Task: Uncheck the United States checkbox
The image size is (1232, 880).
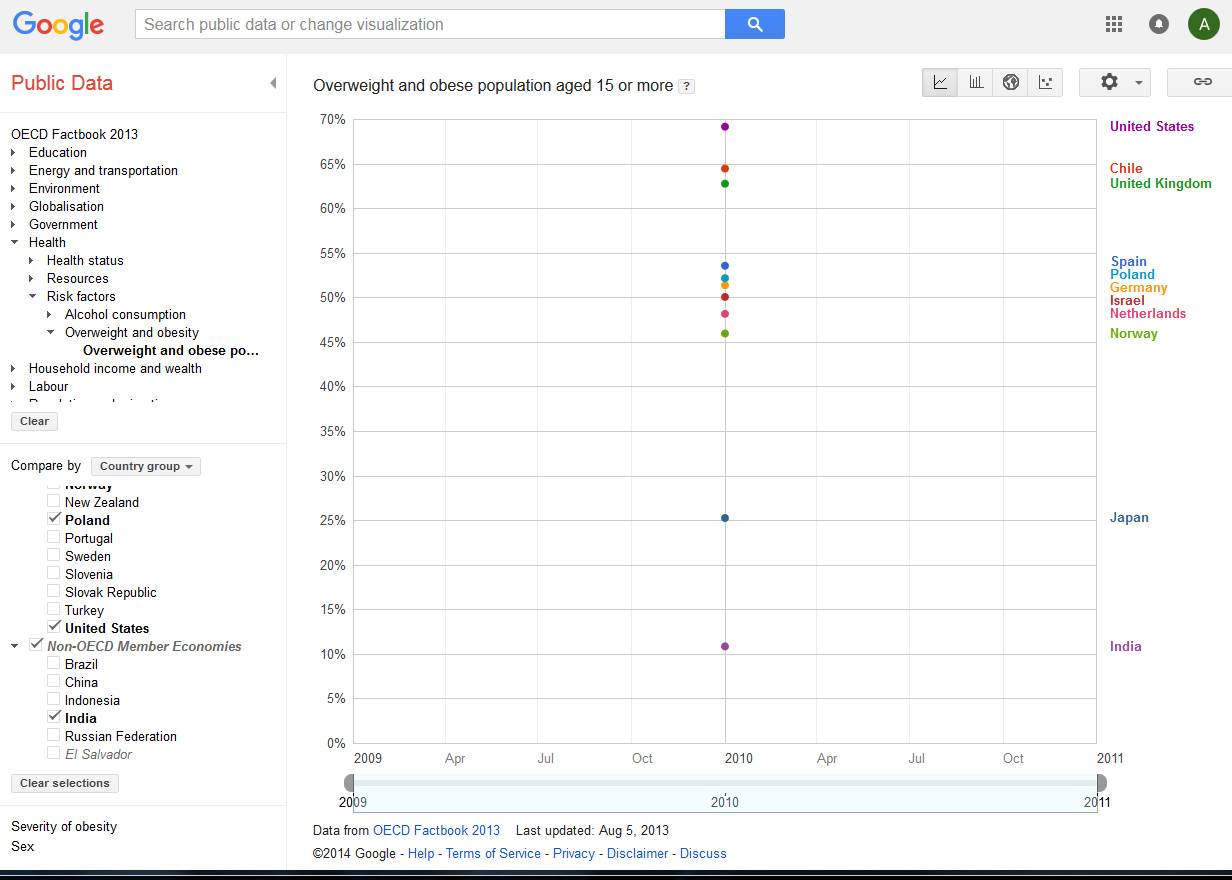Action: 54,627
